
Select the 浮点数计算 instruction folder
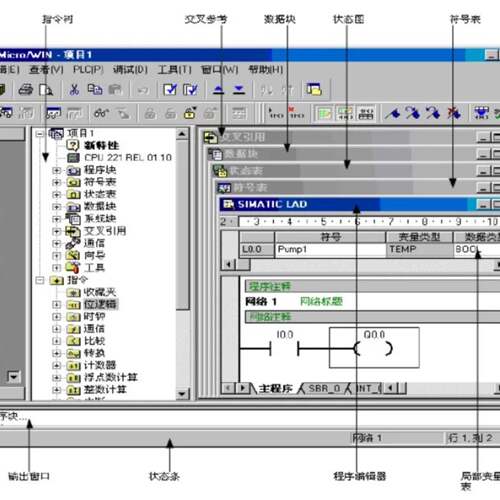(x=110, y=377)
